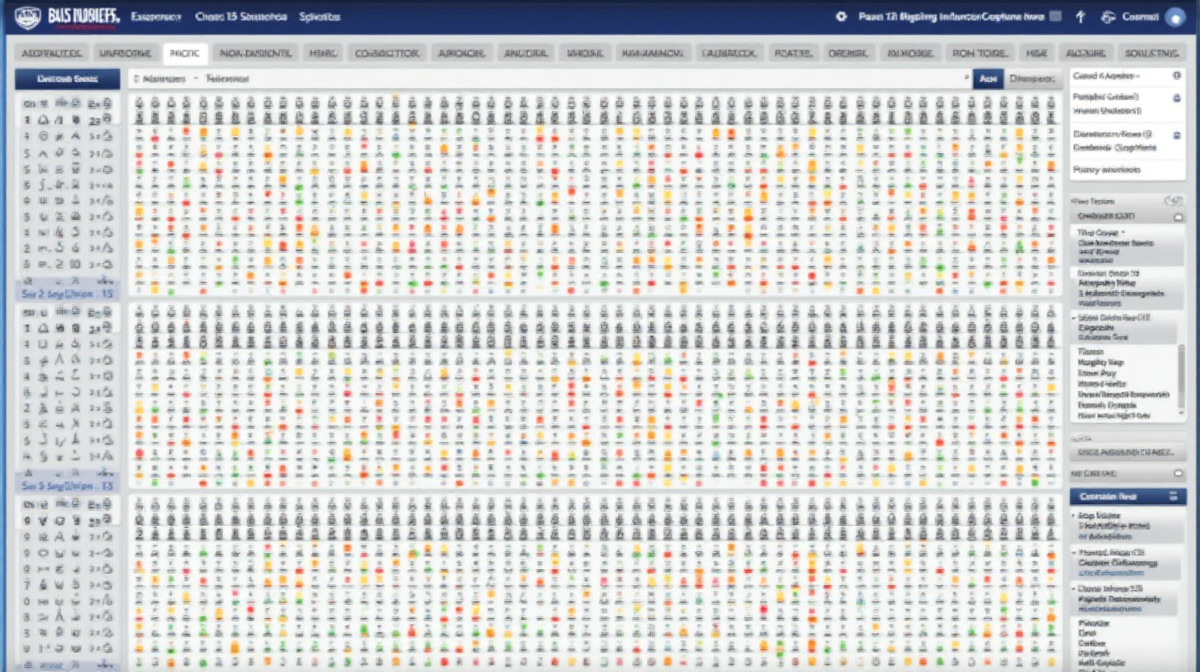Open the round profile avatar at top right
1200x672 pixels.
[1175, 17]
